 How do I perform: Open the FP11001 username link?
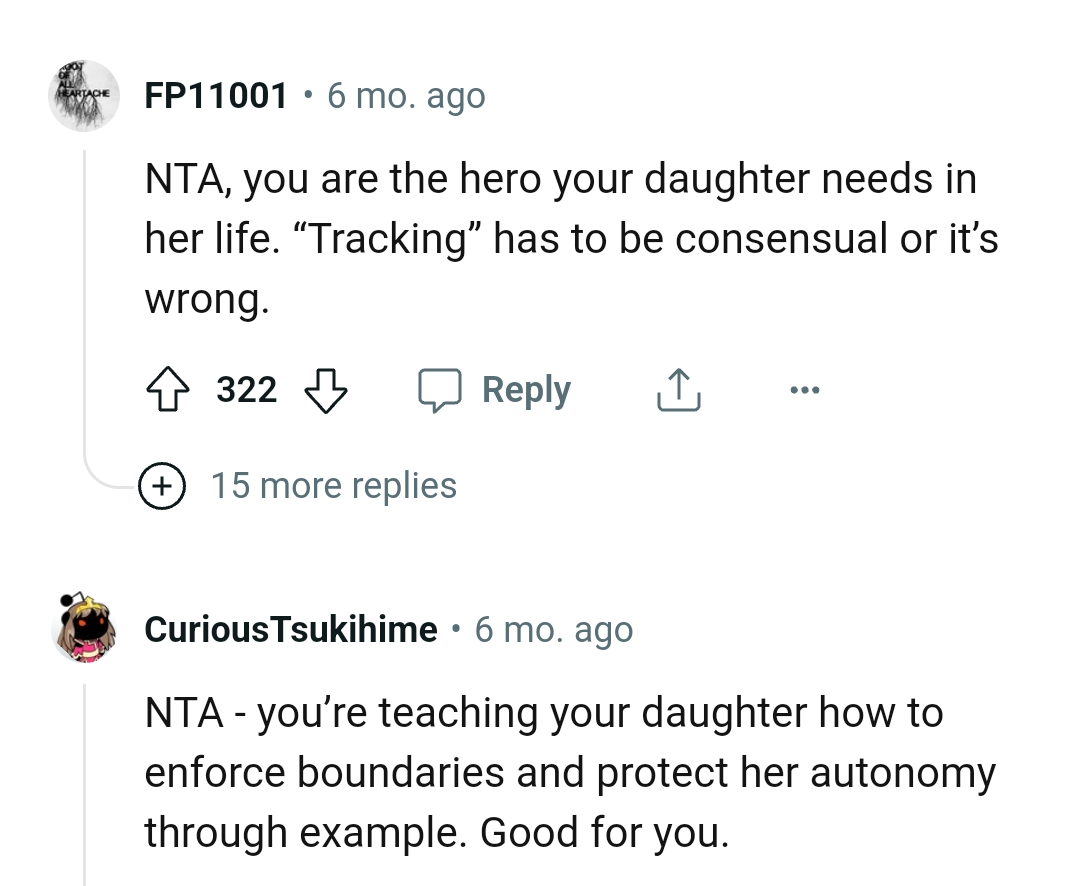217,96
